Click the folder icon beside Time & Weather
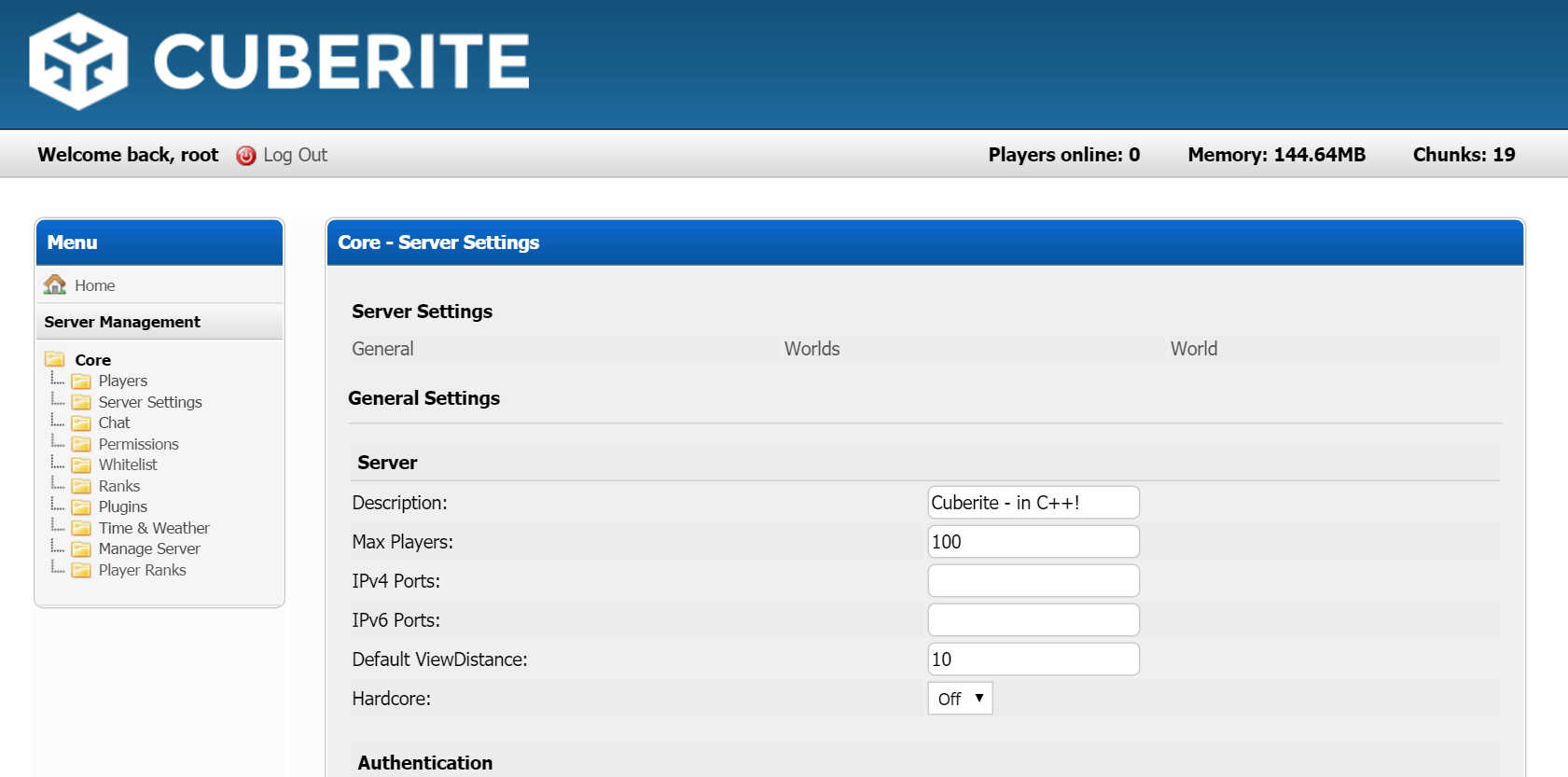1568x777 pixels. [x=81, y=528]
